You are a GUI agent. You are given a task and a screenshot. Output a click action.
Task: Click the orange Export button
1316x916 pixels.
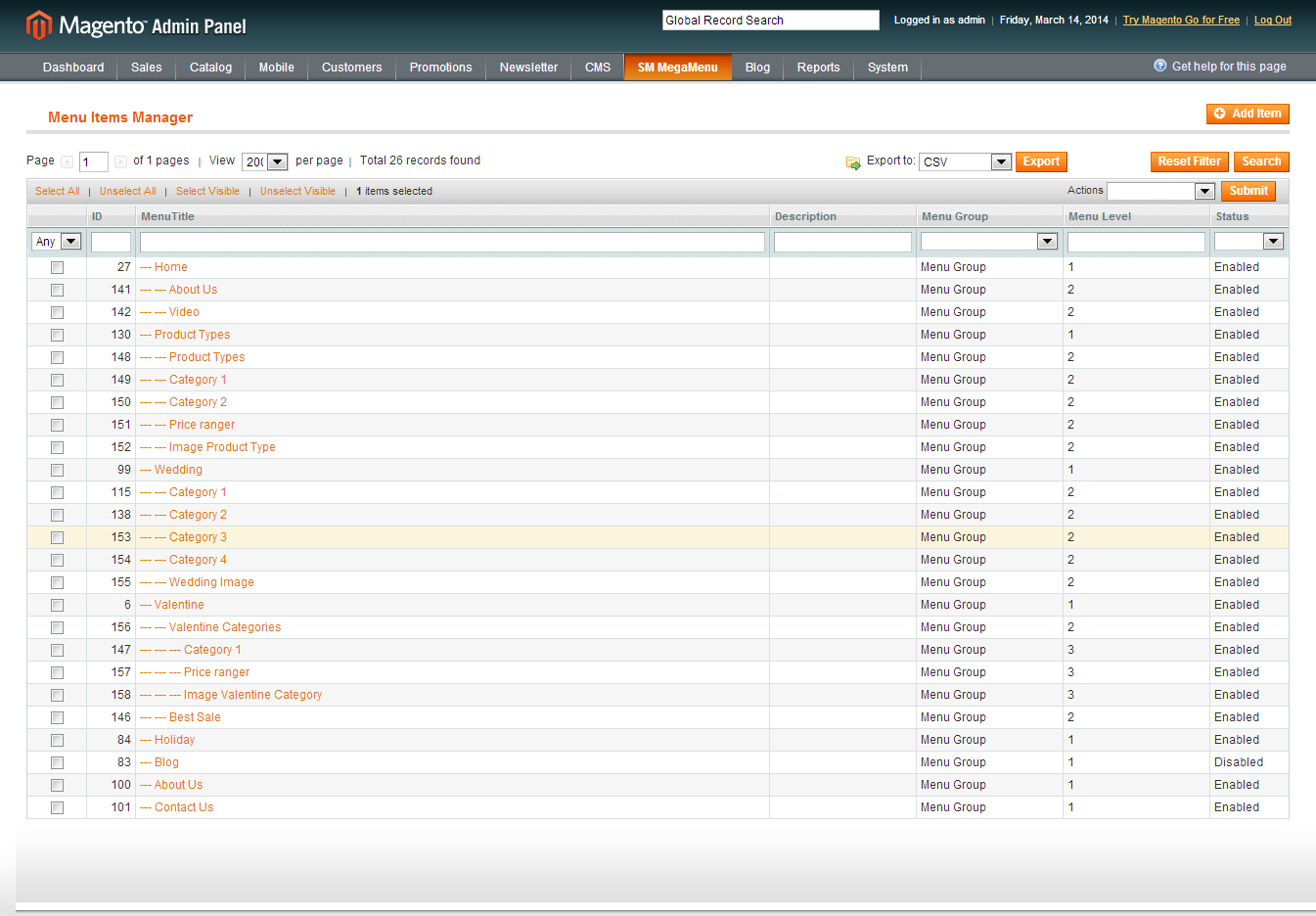click(x=1041, y=161)
